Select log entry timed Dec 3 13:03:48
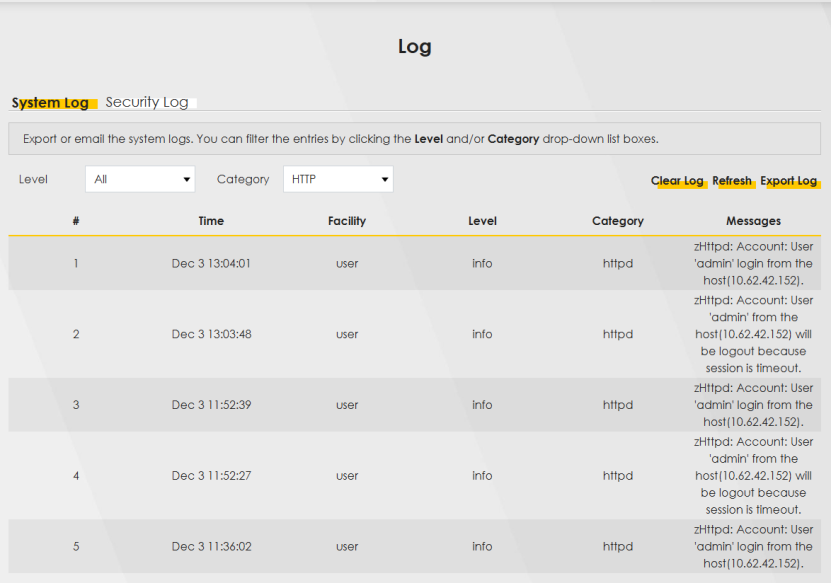Viewport: 831px width, 583px height. pos(211,334)
